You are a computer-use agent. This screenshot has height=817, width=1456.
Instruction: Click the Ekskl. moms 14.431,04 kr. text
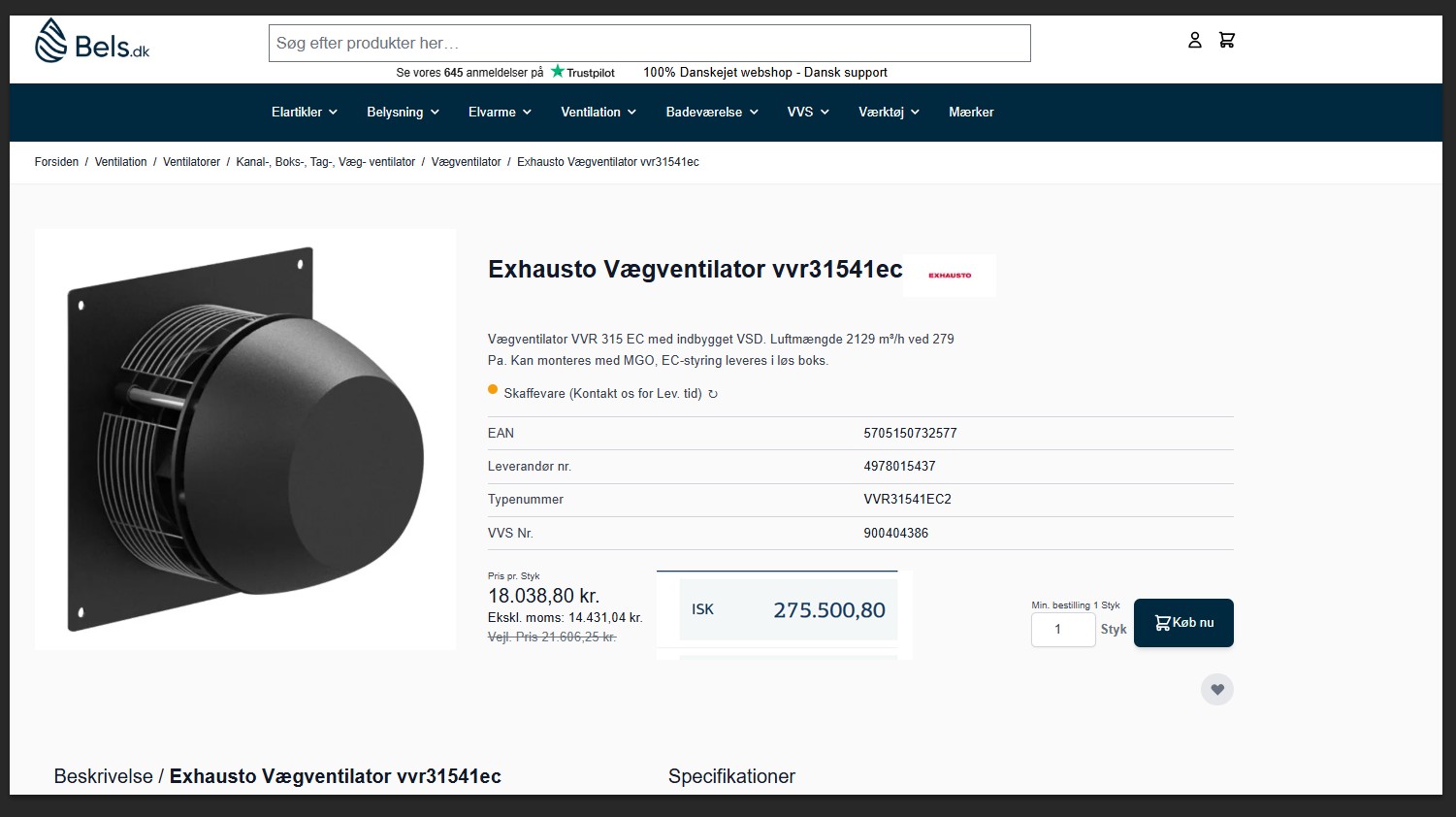click(x=565, y=618)
